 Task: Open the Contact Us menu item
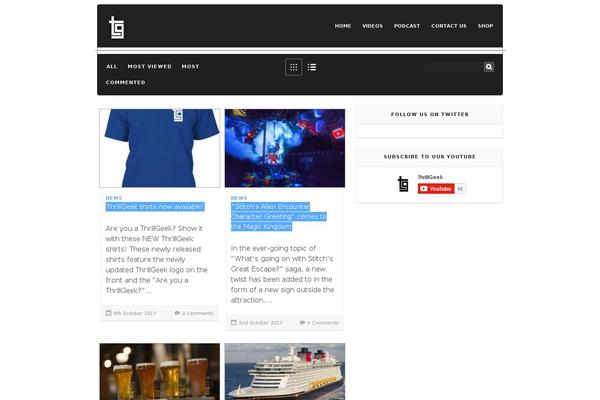click(x=449, y=26)
